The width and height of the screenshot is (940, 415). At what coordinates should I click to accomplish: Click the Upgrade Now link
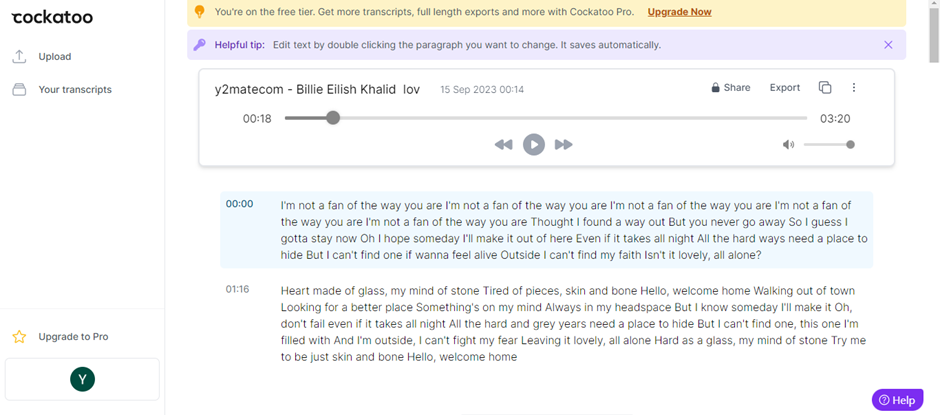pyautogui.click(x=679, y=12)
